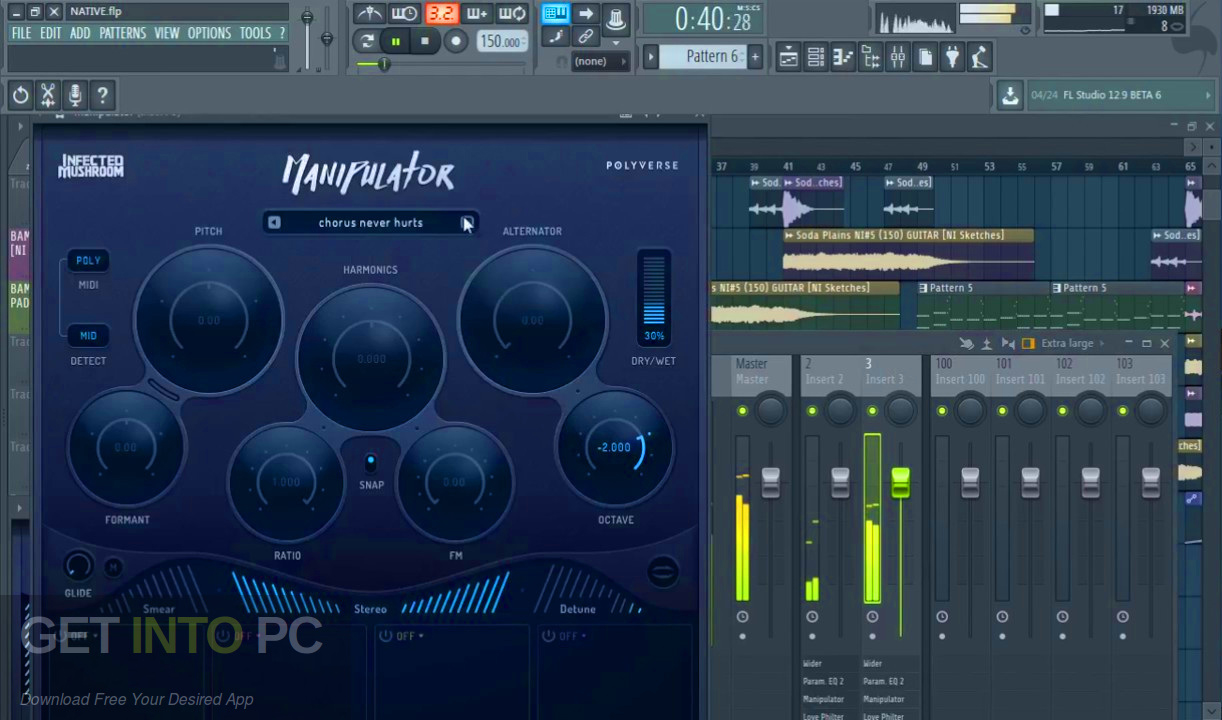
Task: Click the 'chorus never hurts' preset name
Action: tap(370, 222)
